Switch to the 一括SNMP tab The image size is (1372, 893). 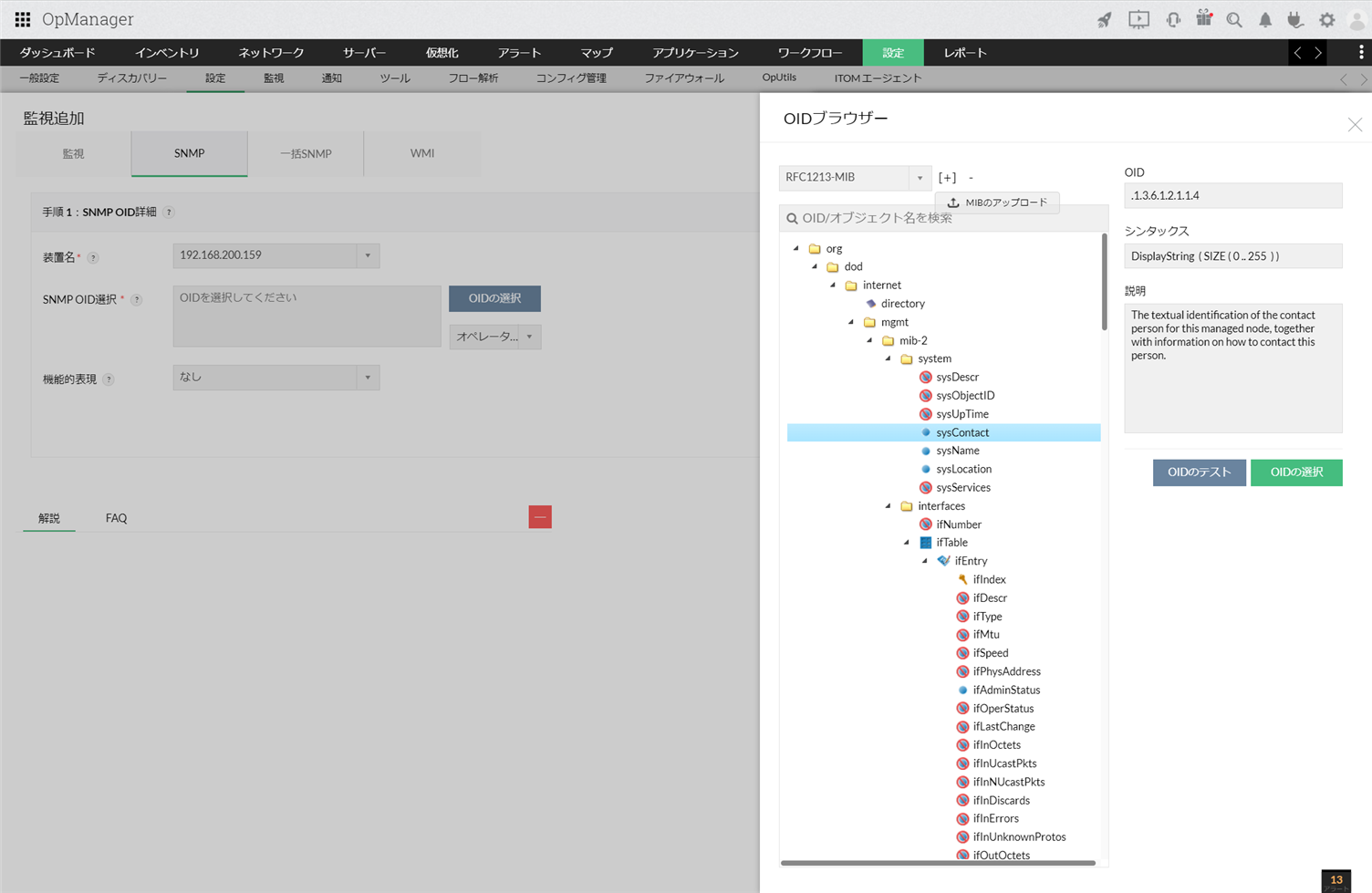pos(306,153)
